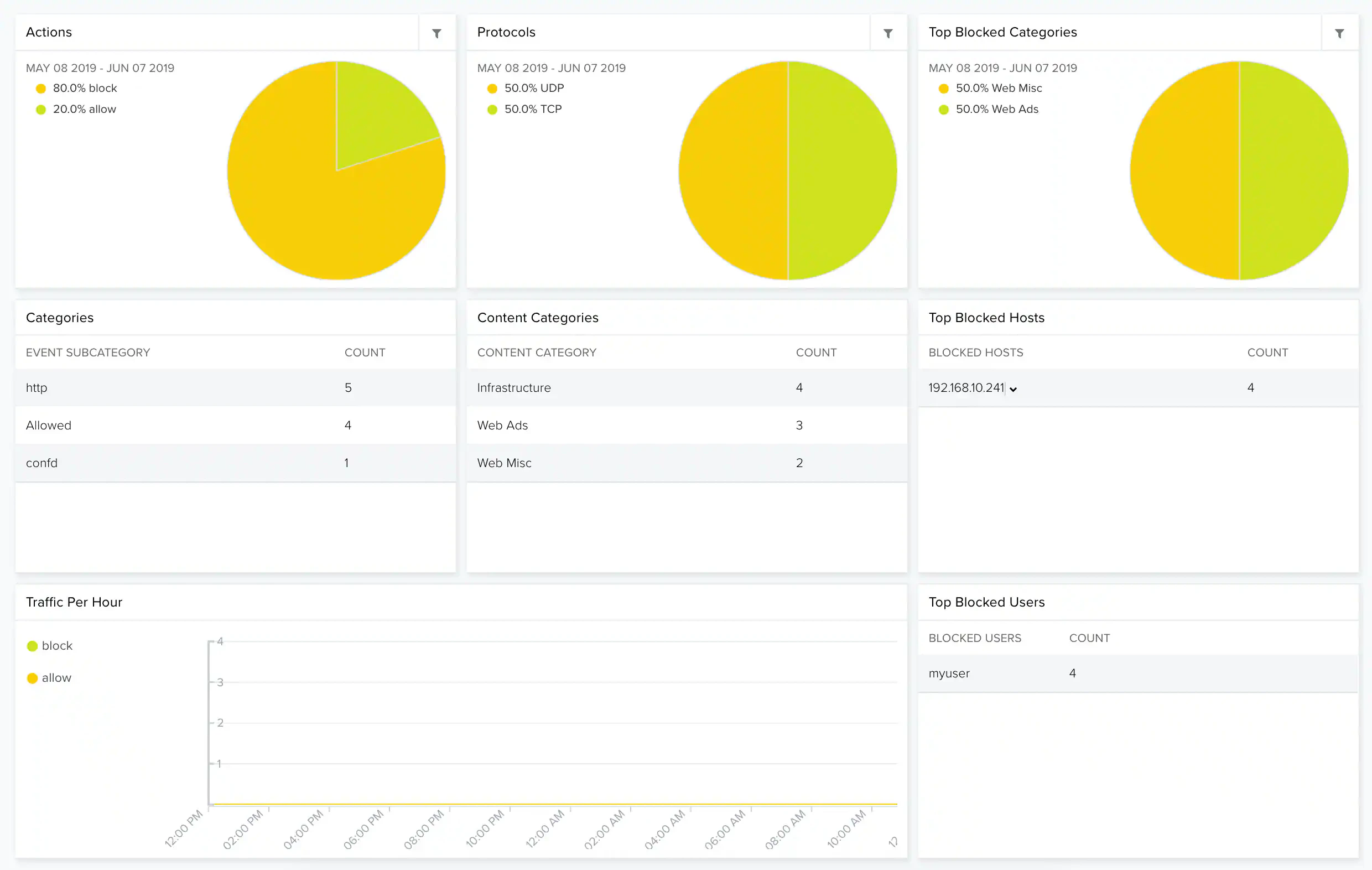Click the 20.0% allow legend dot

41,110
